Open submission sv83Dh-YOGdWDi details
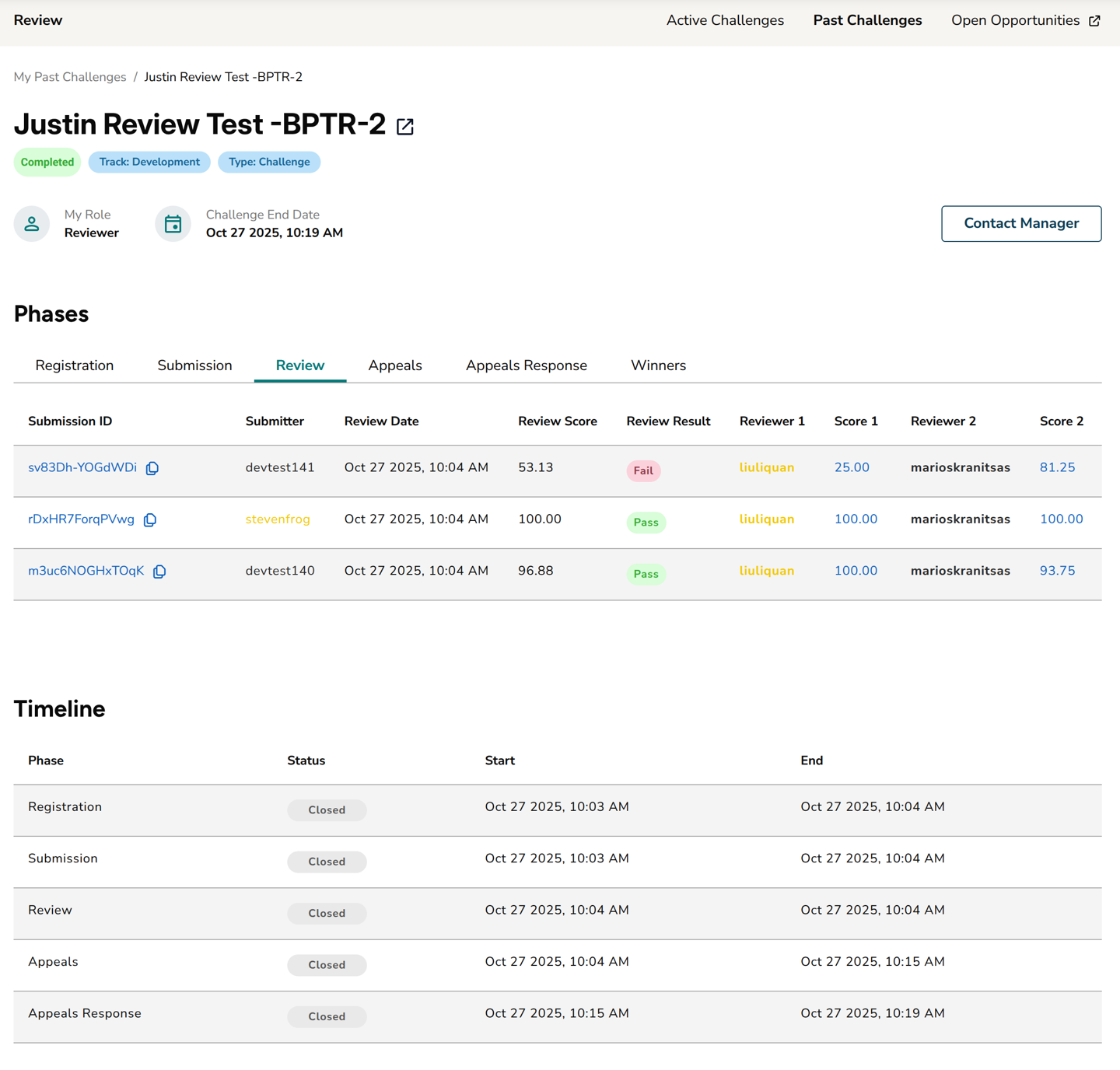The image size is (1120, 1070). [x=82, y=467]
